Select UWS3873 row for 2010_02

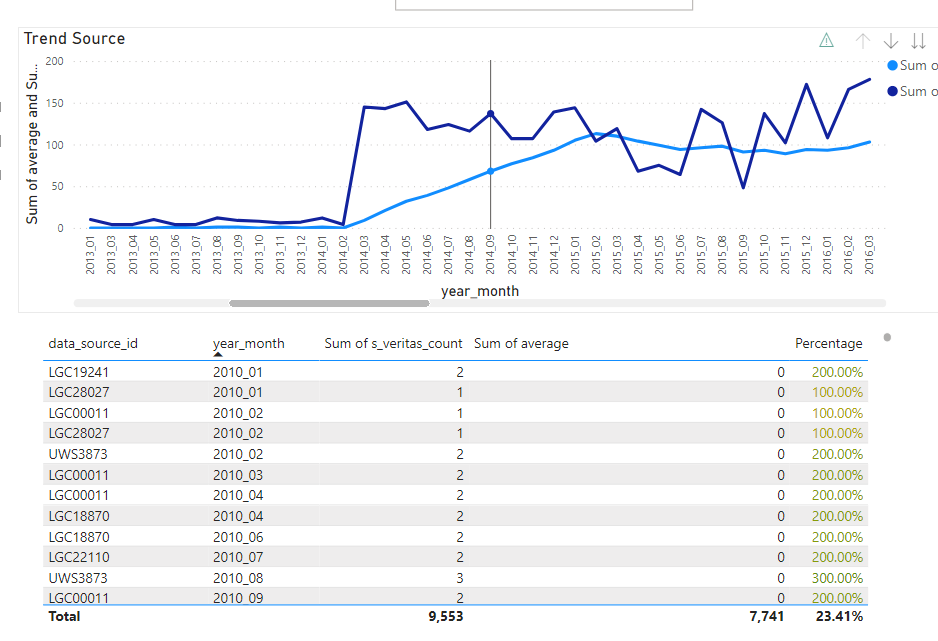pos(455,454)
